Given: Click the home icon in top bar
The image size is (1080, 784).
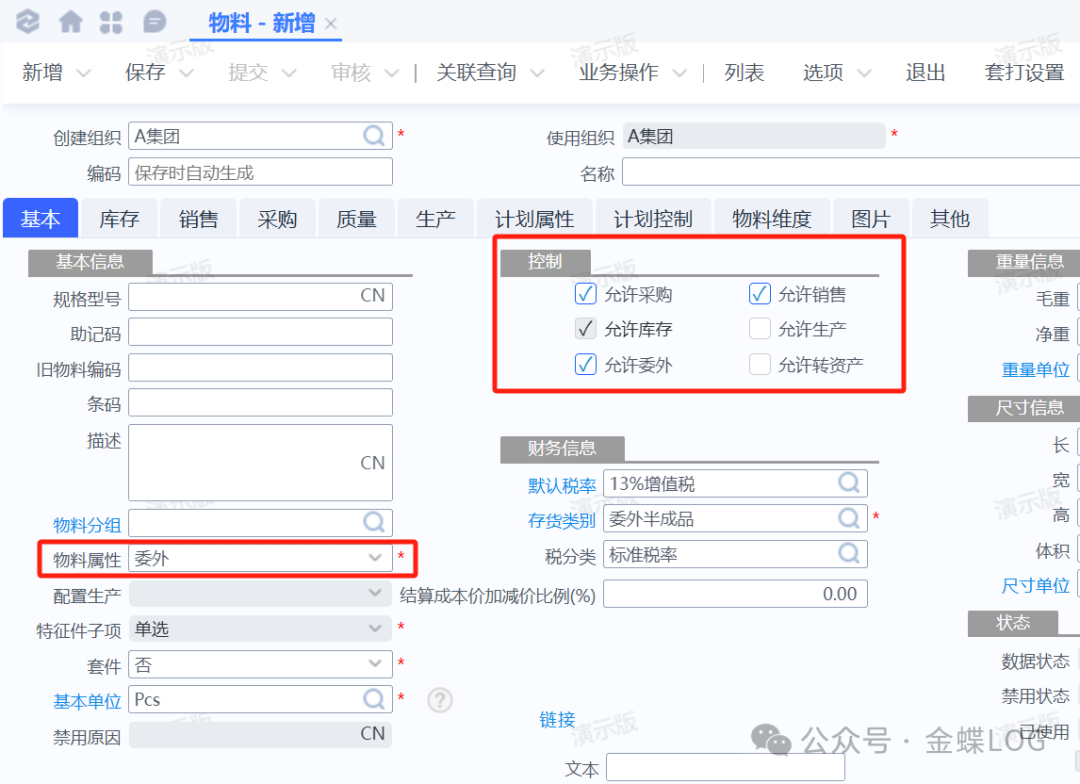Looking at the screenshot, I should click(x=71, y=21).
